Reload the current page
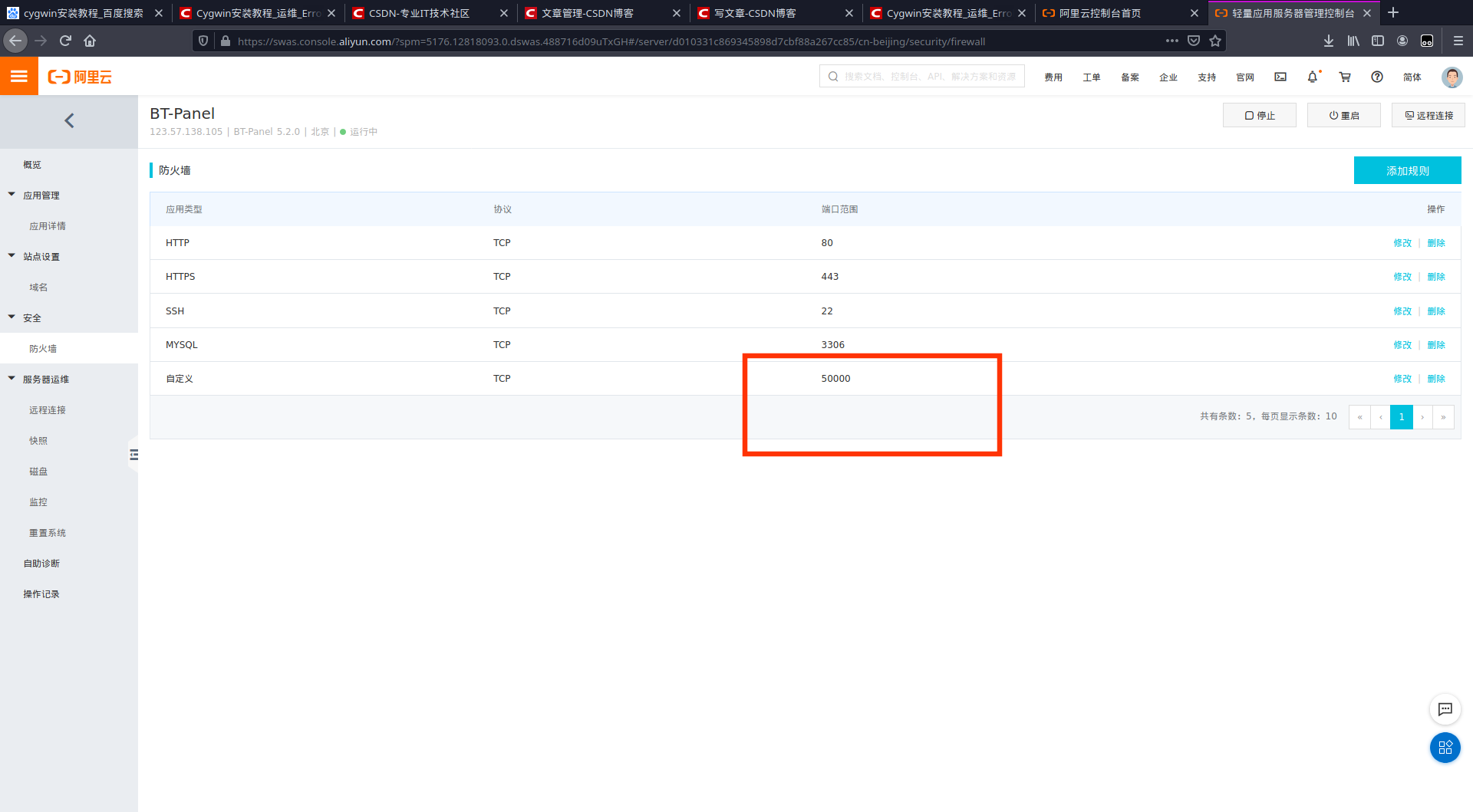Viewport: 1473px width, 812px height. (x=65, y=41)
